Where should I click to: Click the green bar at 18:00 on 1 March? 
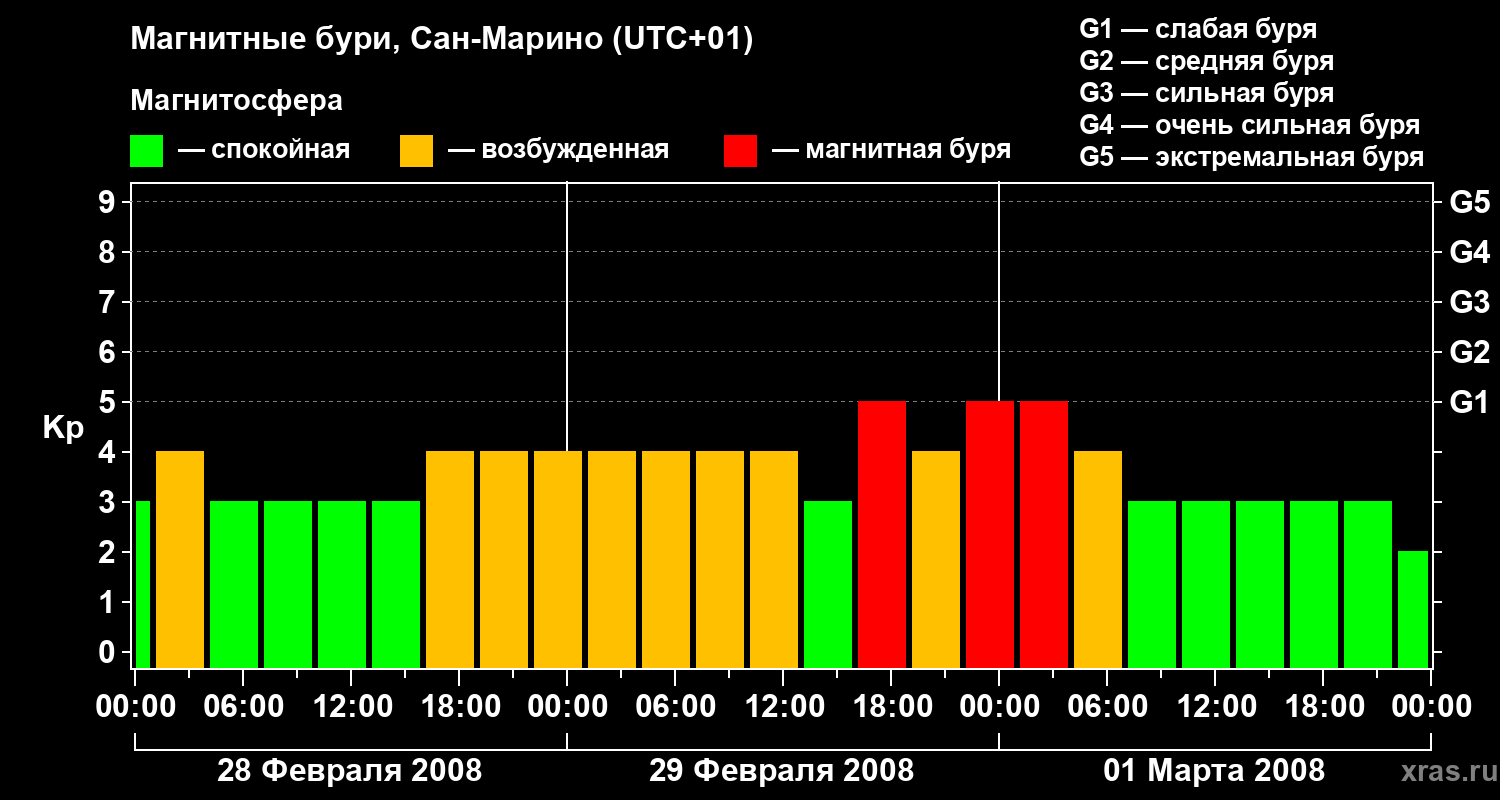pyautogui.click(x=1314, y=585)
